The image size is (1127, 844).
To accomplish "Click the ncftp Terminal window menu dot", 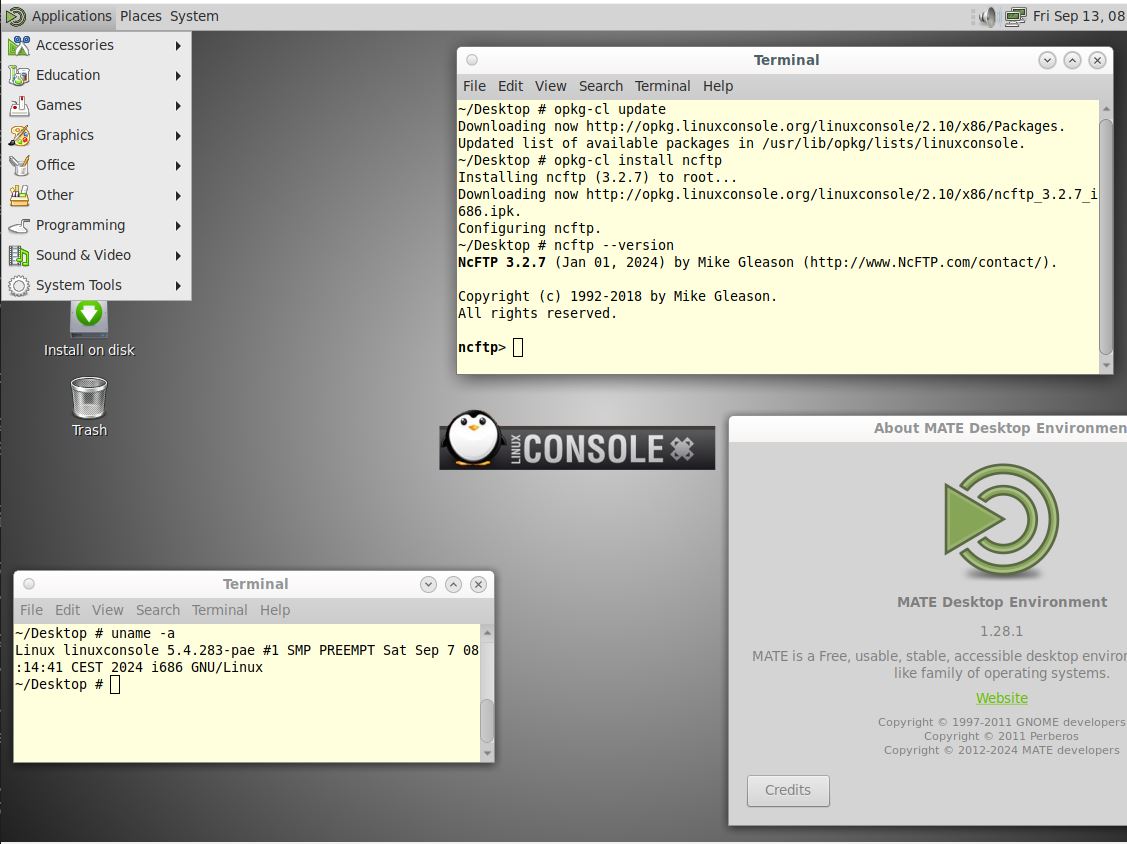I will click(x=472, y=60).
